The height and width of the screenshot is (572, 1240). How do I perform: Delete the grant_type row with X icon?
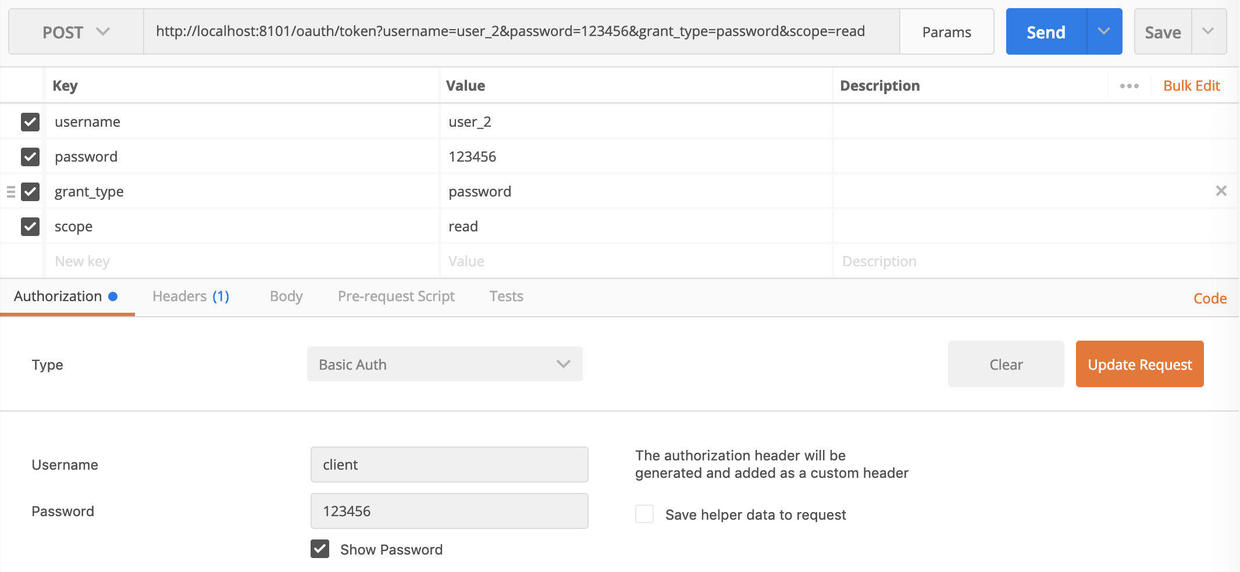pyautogui.click(x=1221, y=191)
